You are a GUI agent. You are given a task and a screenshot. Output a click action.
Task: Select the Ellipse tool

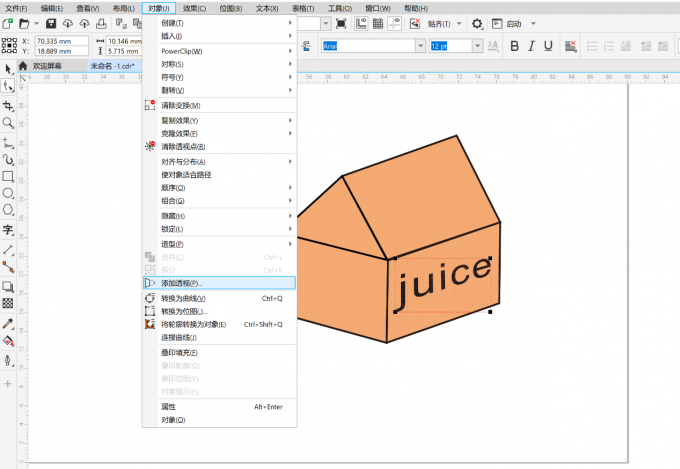click(8, 193)
